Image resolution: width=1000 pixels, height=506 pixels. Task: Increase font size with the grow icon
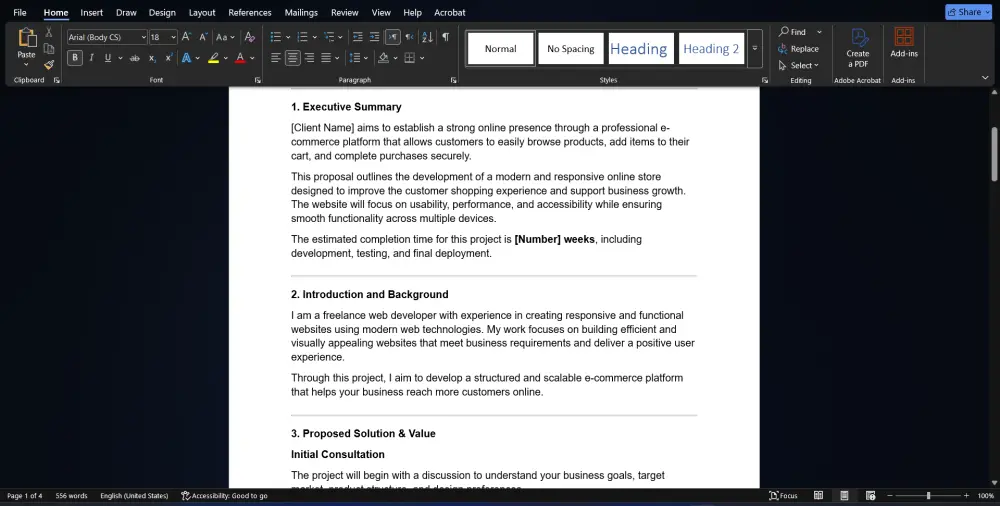(186, 37)
